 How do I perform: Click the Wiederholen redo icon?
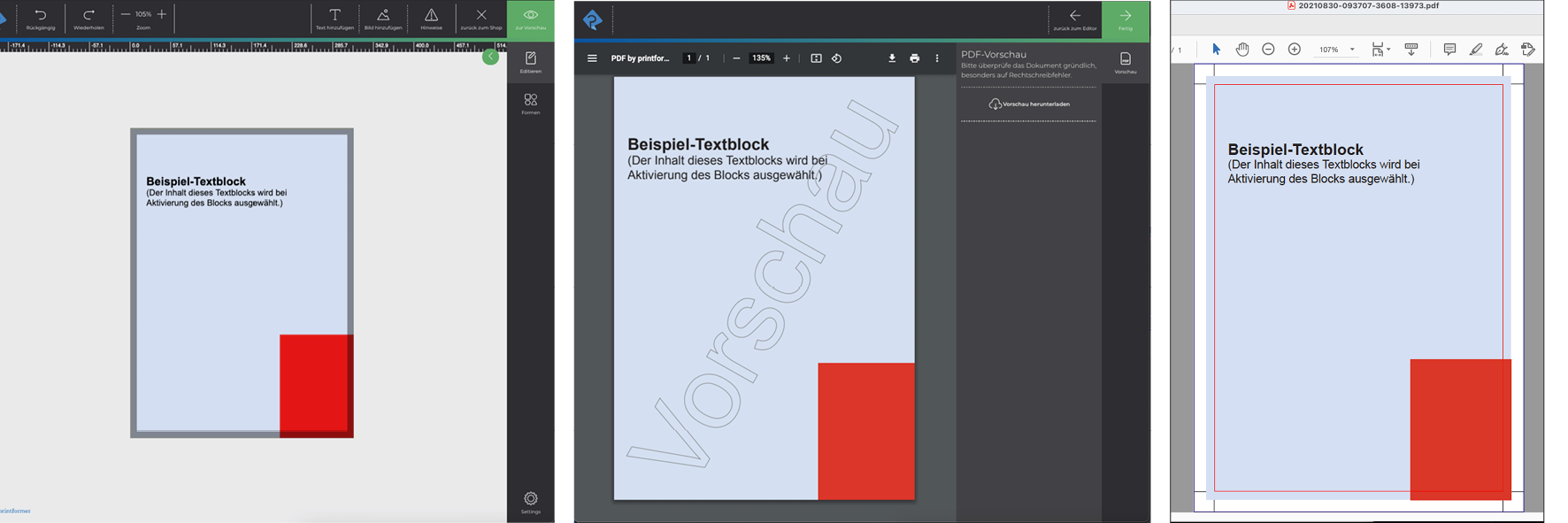[88, 16]
